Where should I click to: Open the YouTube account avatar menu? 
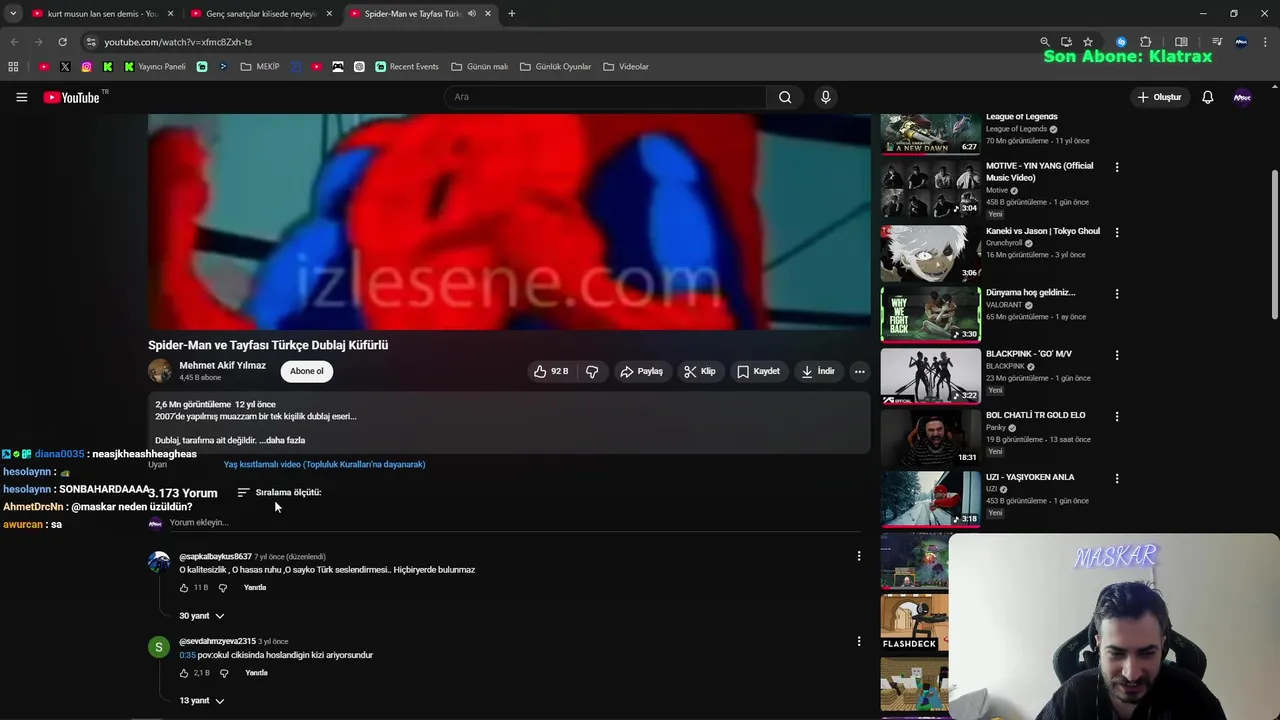[x=1242, y=97]
